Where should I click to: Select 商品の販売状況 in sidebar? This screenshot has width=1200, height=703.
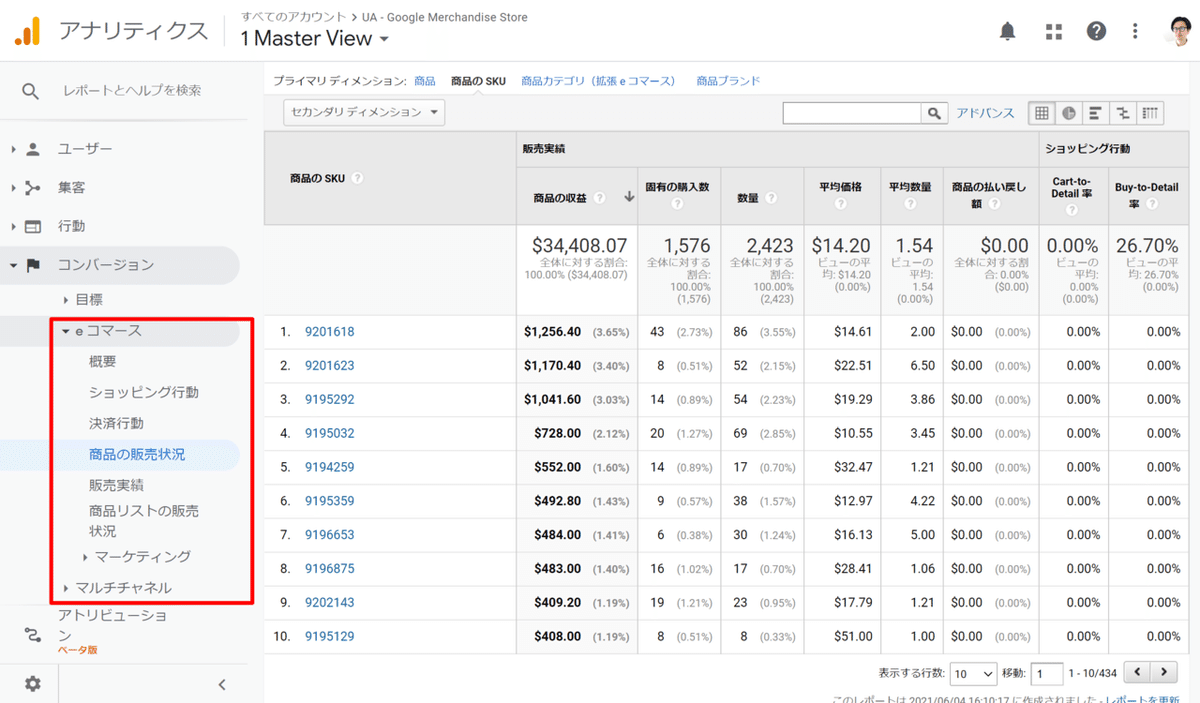point(137,454)
